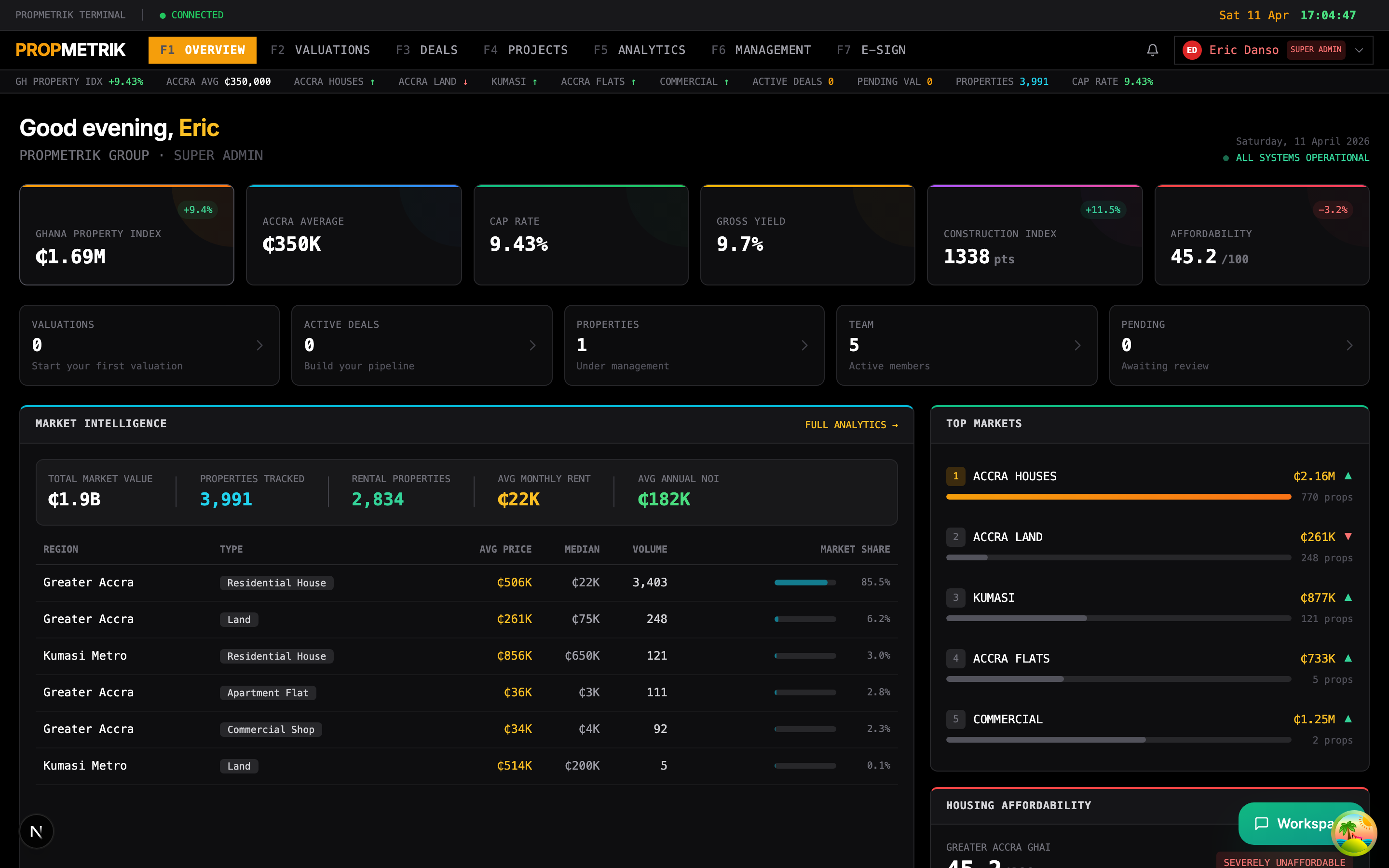Open the Workspace chat button
The width and height of the screenshot is (1389, 868).
[x=1292, y=823]
